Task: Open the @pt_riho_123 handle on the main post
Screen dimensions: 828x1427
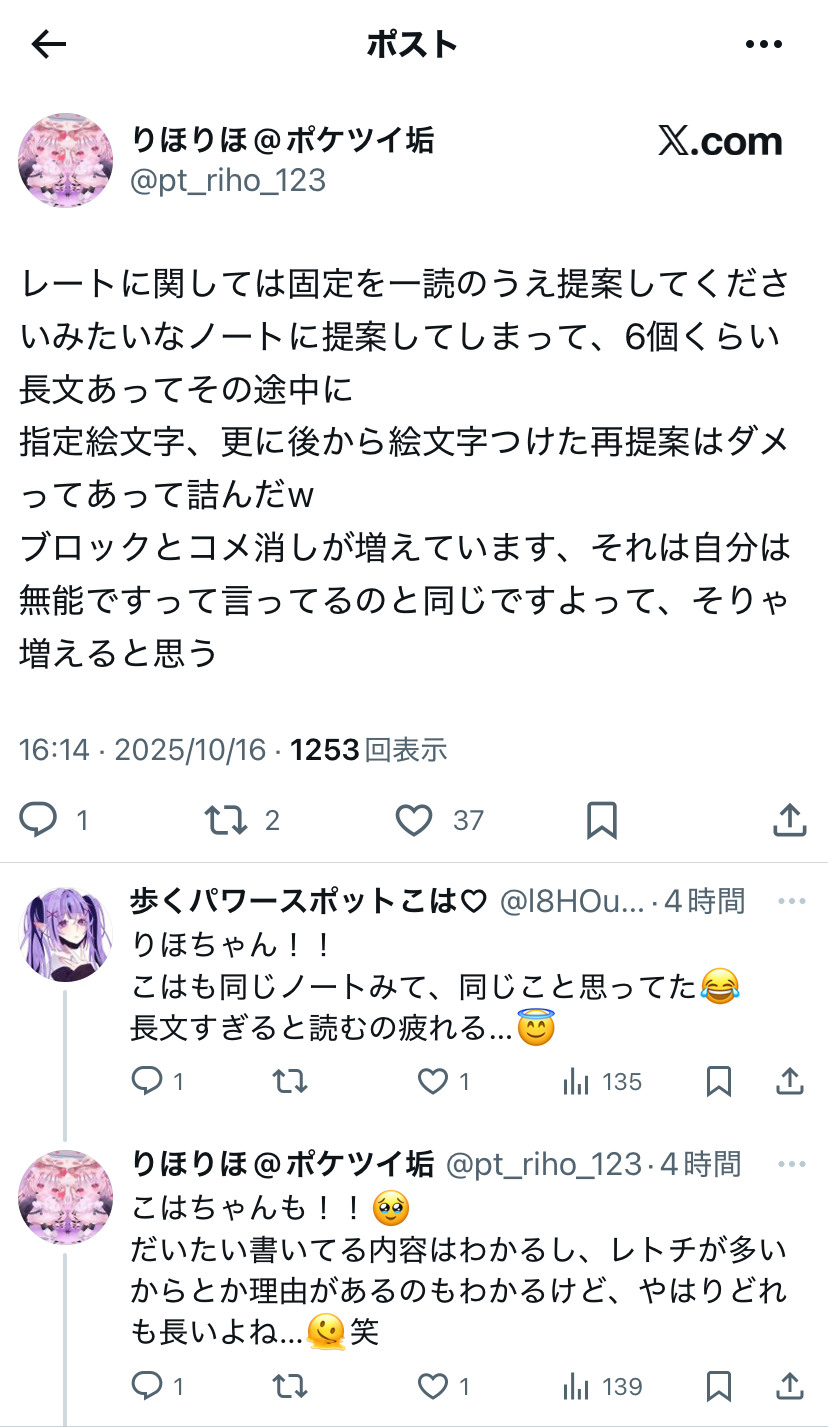Action: (x=229, y=180)
